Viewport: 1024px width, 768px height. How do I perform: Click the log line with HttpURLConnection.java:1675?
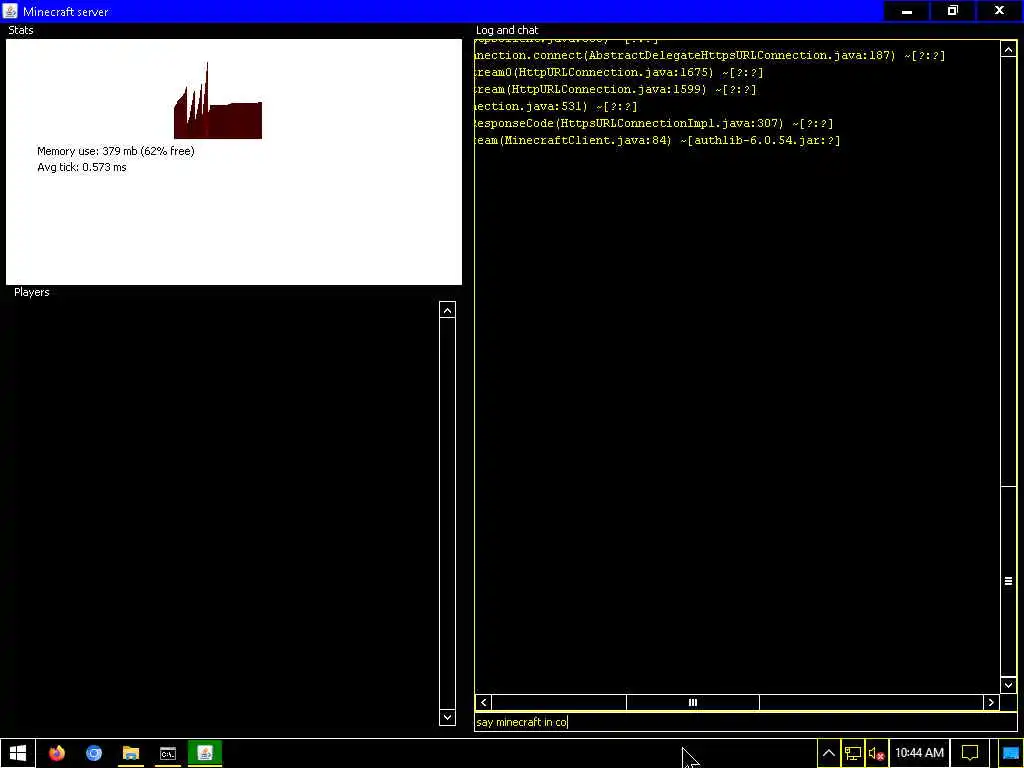pyautogui.click(x=619, y=72)
